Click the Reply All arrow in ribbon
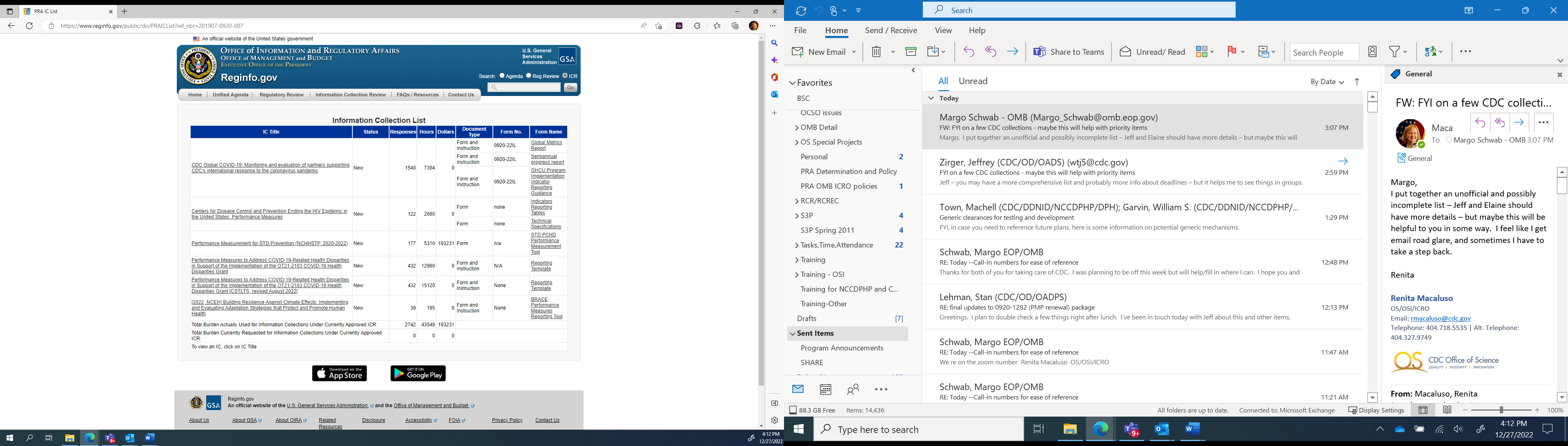The image size is (1568, 446). [990, 52]
